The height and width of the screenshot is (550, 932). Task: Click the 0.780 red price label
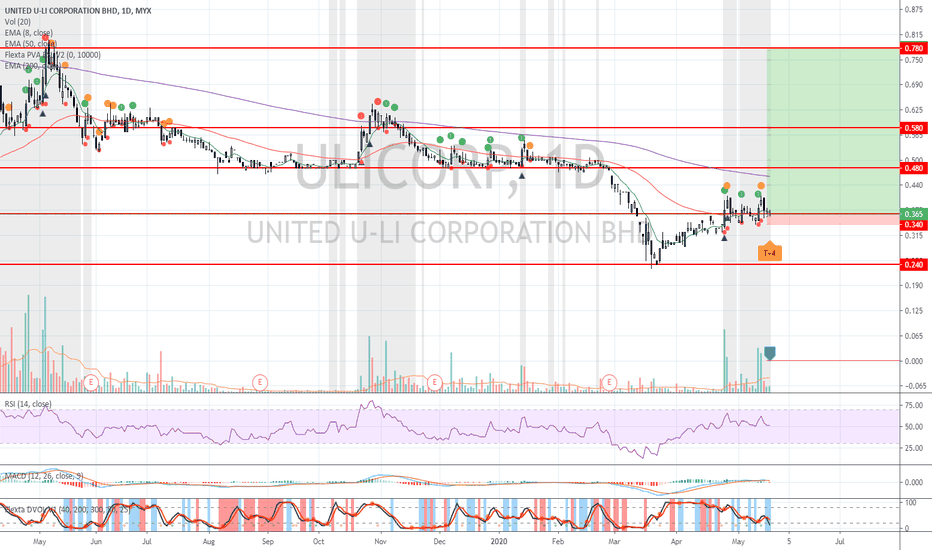pyautogui.click(x=914, y=48)
